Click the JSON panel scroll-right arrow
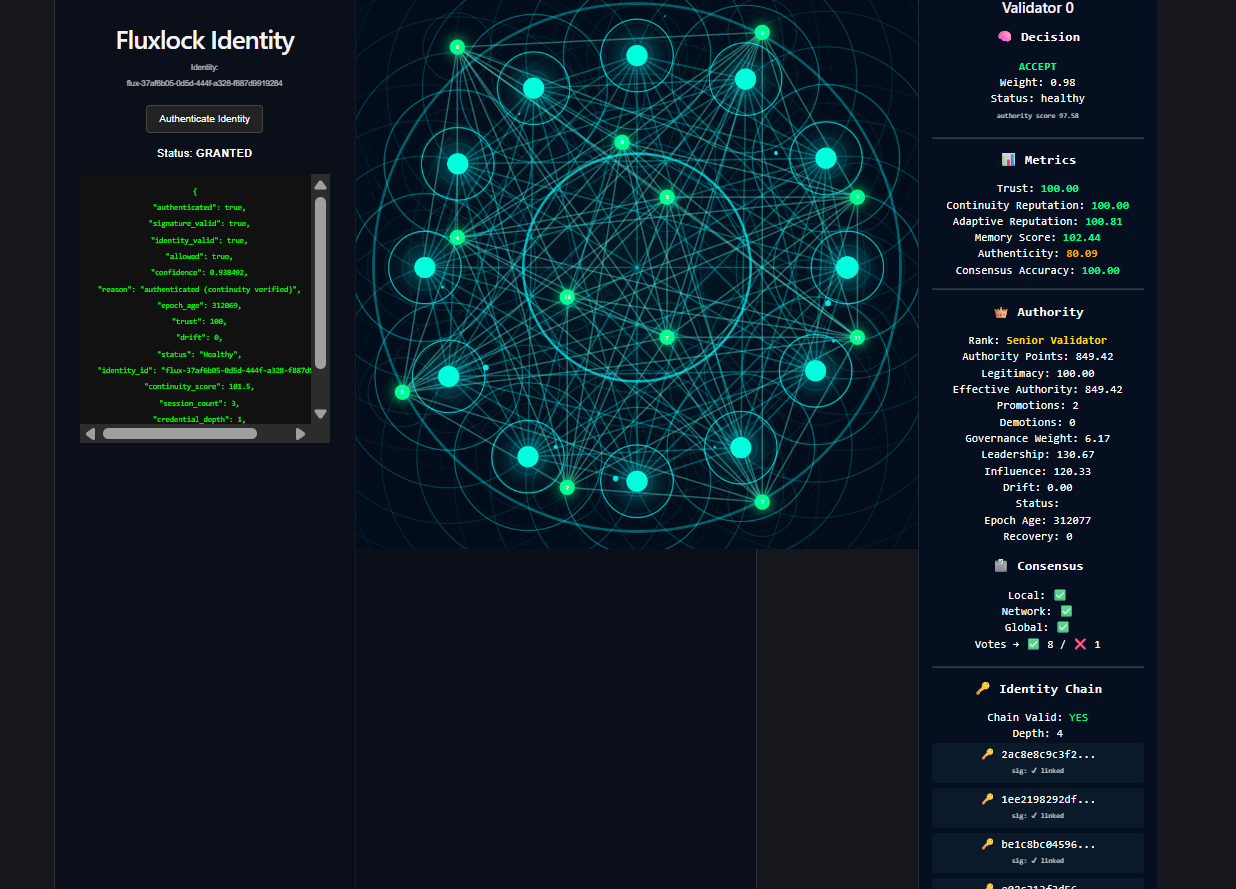Viewport: 1236px width, 889px height. tap(300, 433)
